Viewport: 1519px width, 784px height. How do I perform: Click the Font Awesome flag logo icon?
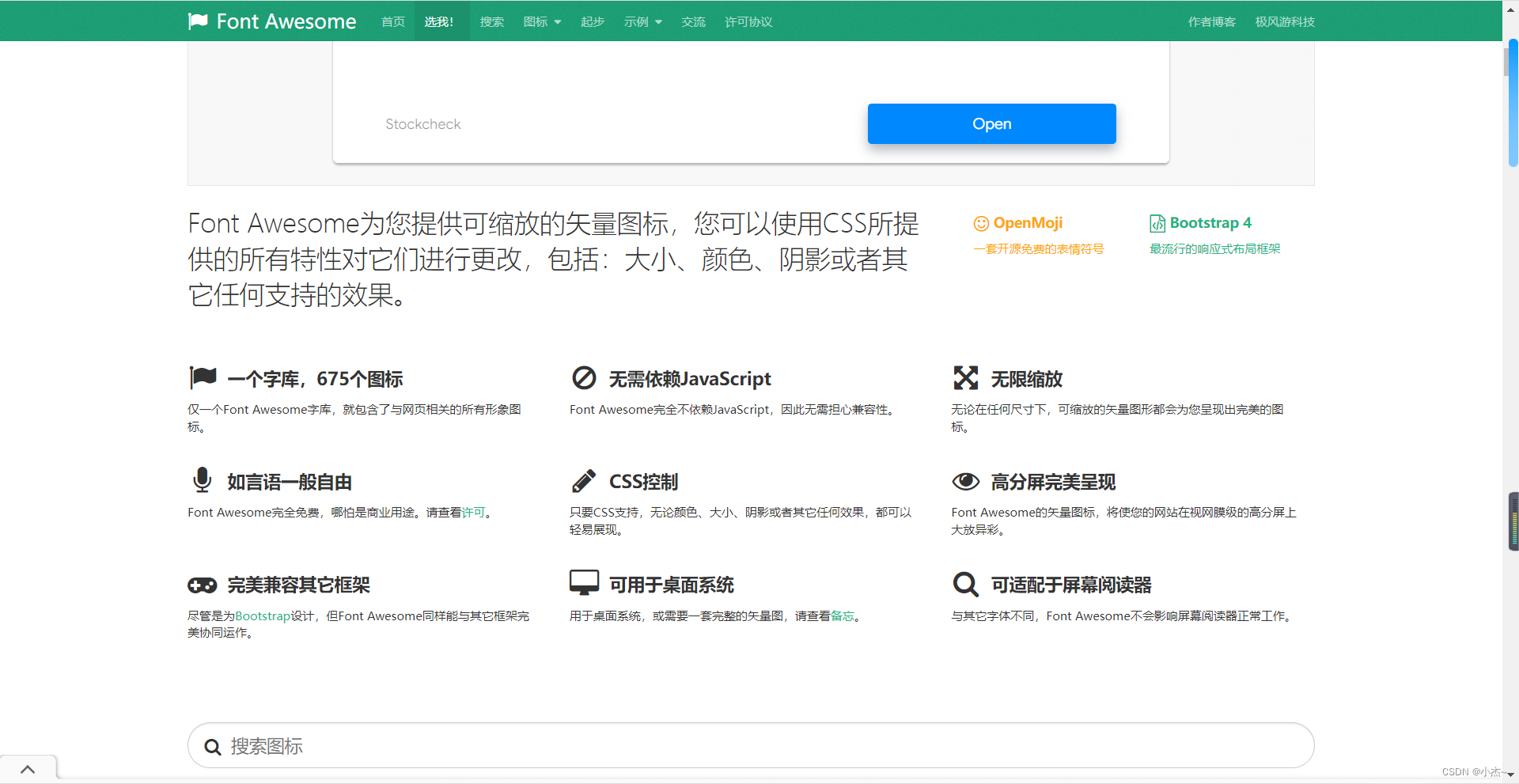click(198, 21)
